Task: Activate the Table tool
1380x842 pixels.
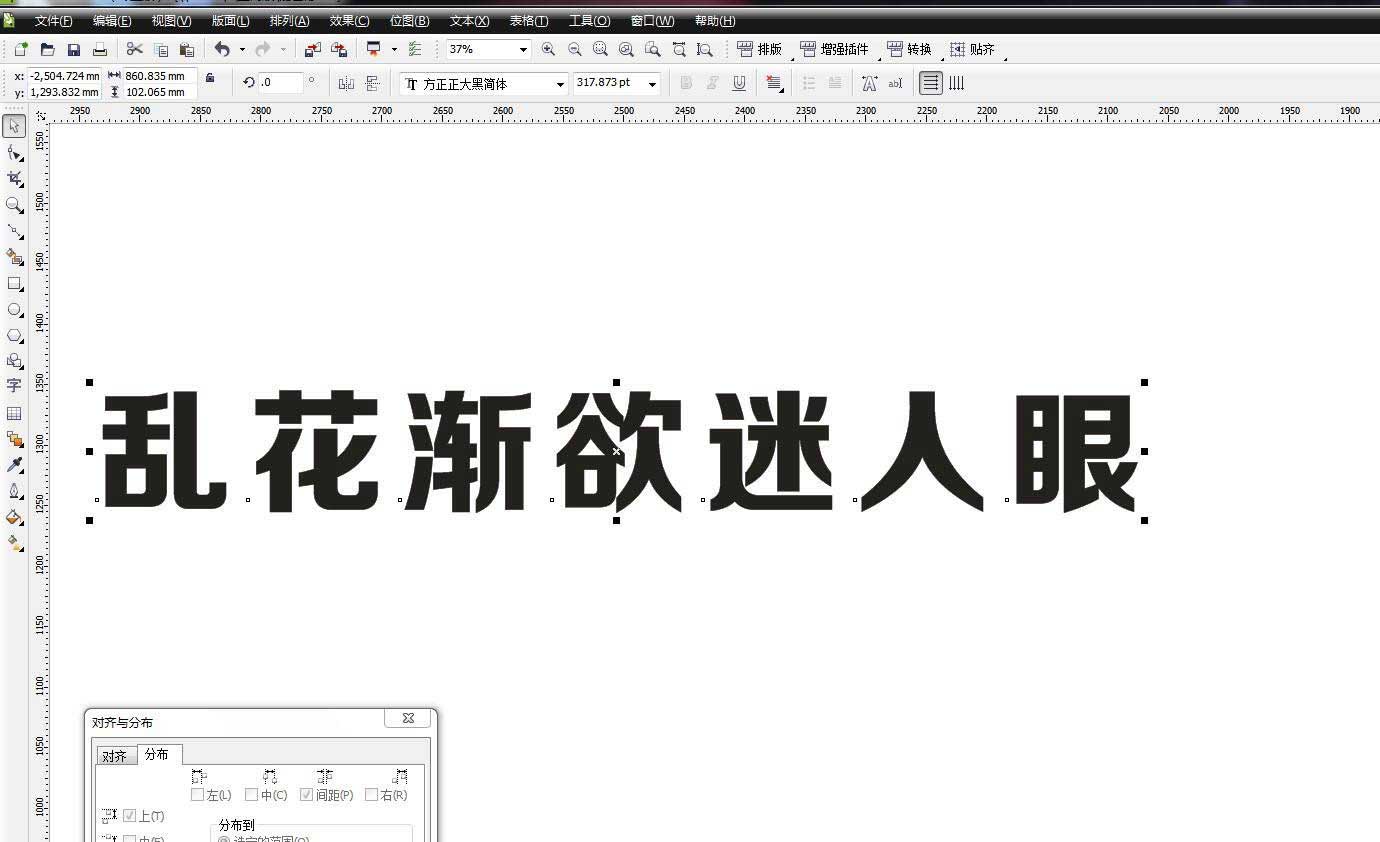Action: point(14,413)
